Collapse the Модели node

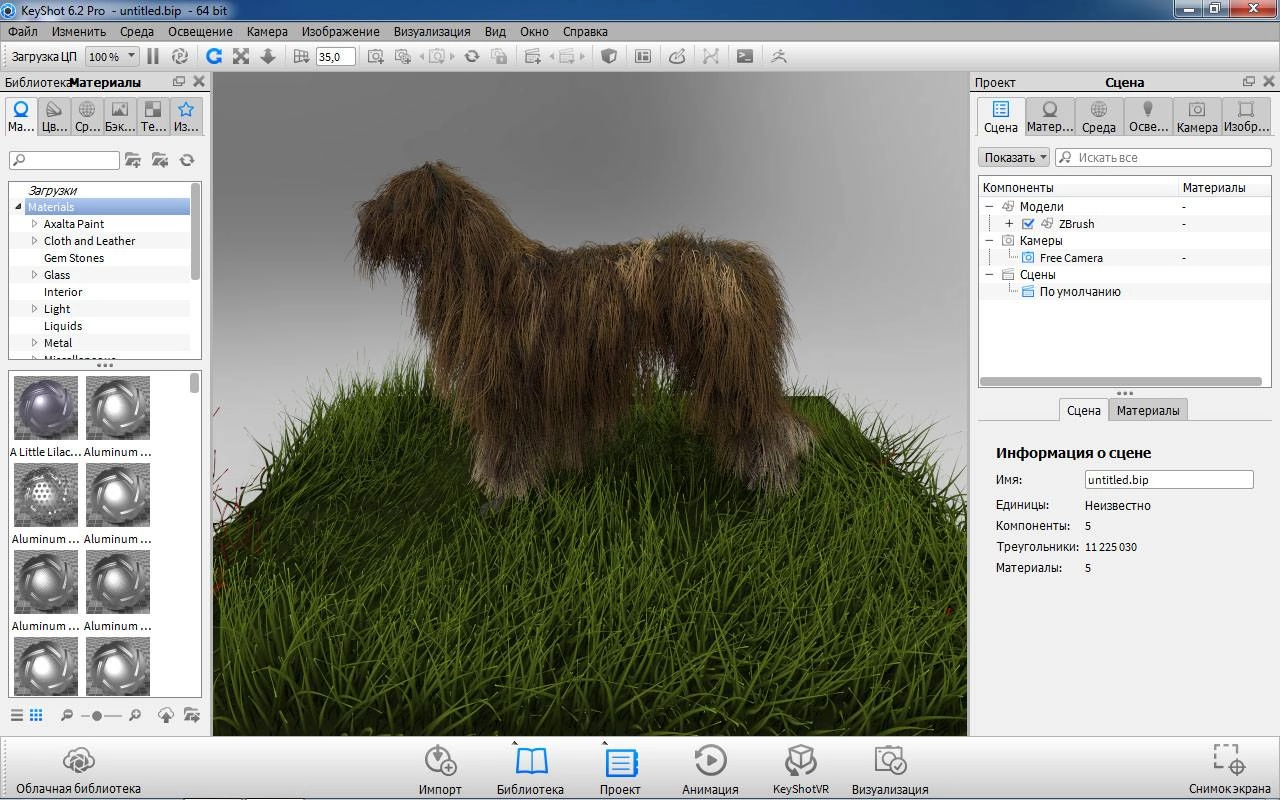point(989,207)
